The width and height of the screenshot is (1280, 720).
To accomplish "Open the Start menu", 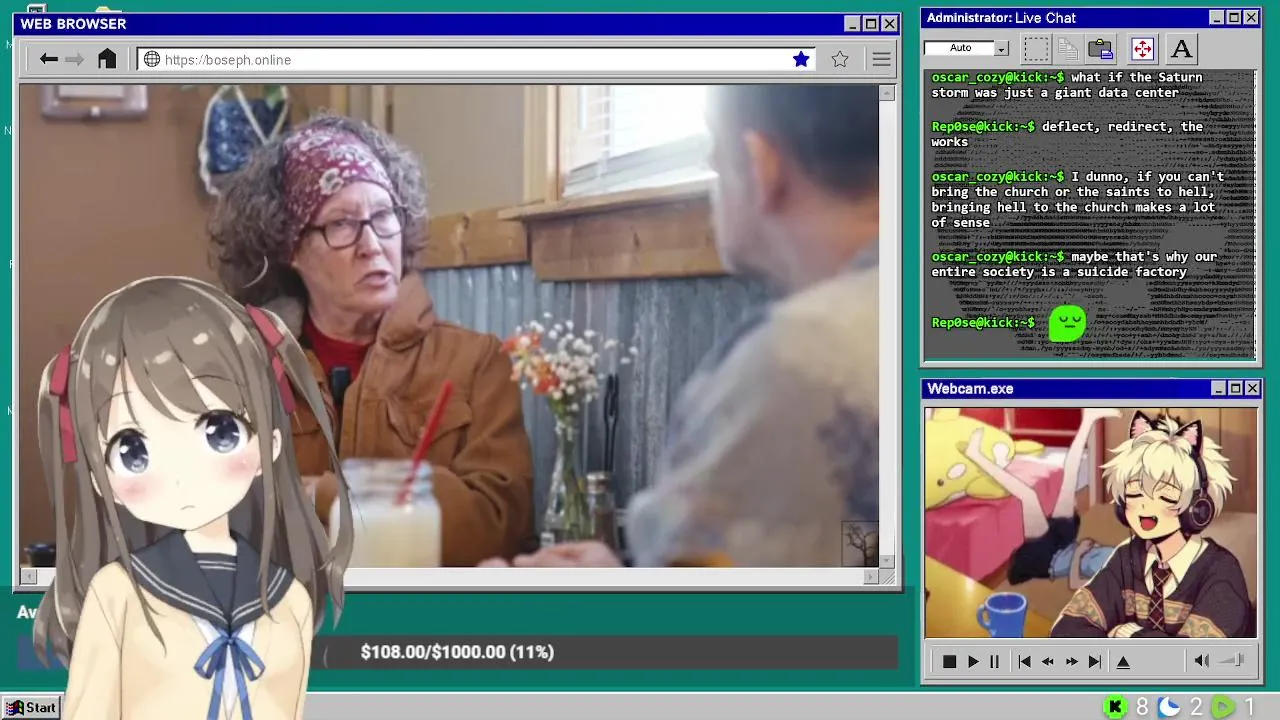I will [32, 707].
